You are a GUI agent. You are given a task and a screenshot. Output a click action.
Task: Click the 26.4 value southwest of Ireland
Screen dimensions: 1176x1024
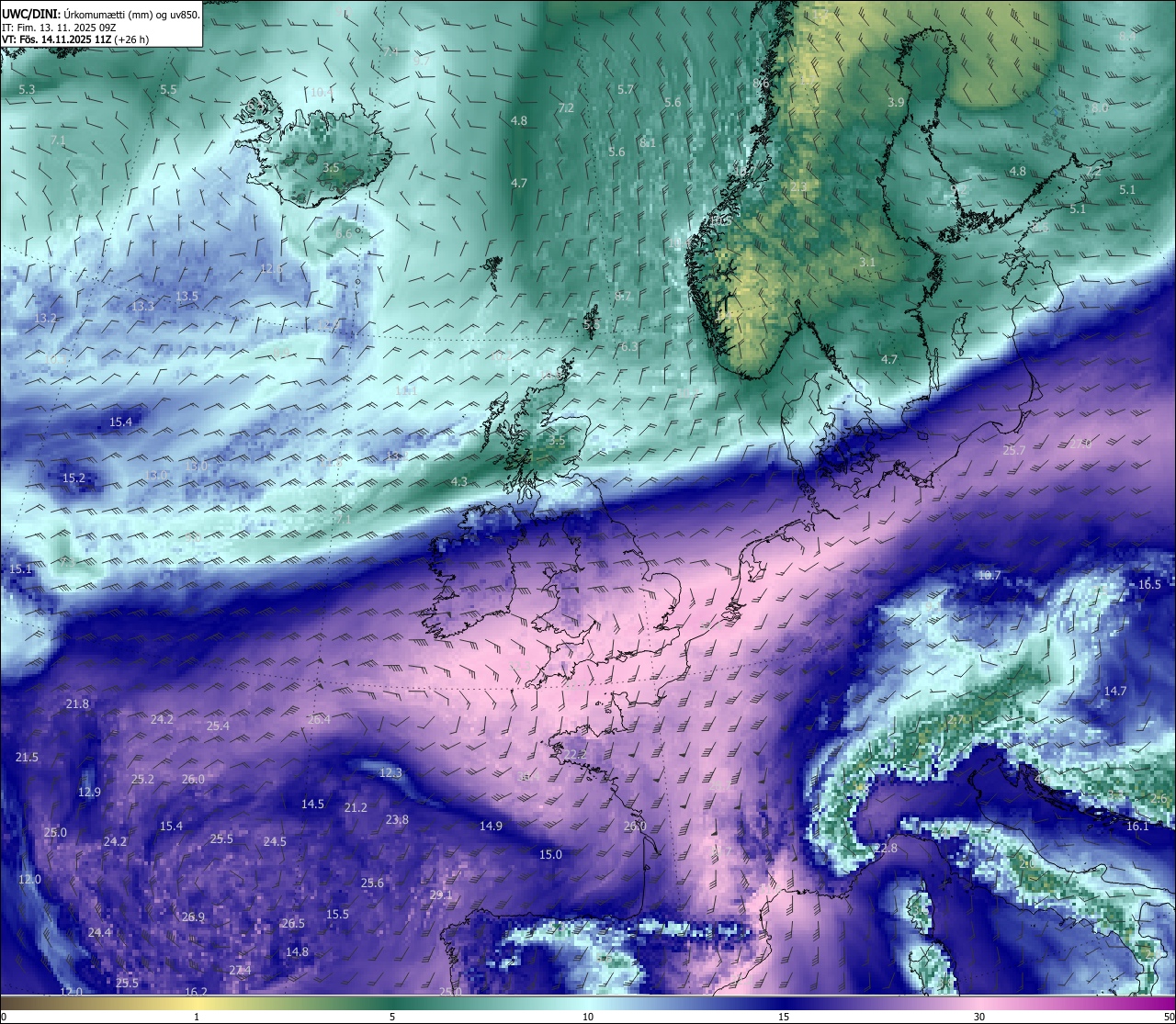tap(319, 719)
